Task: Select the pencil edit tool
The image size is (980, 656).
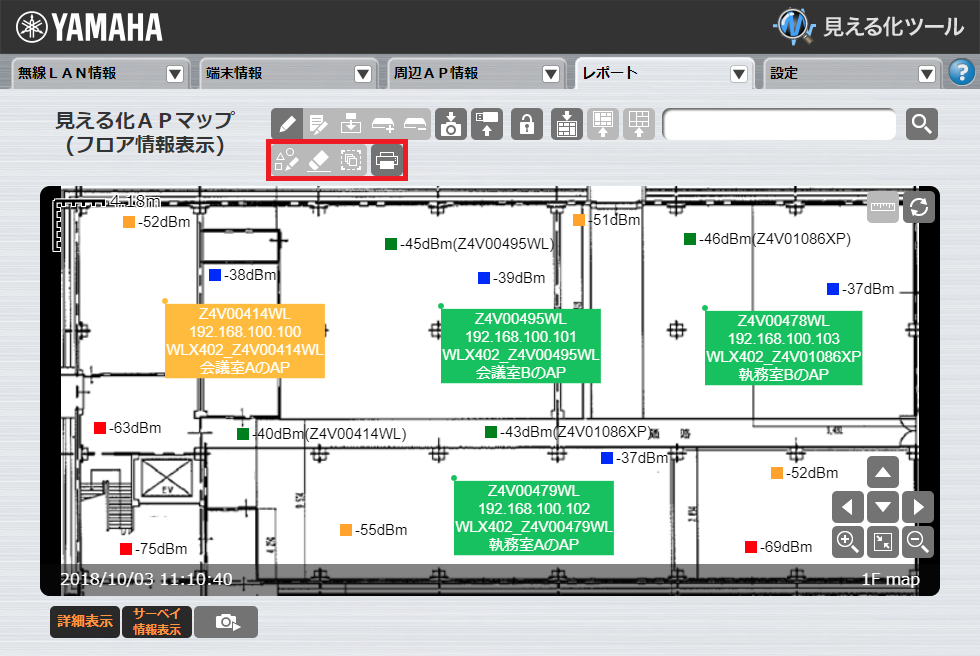Action: [287, 124]
